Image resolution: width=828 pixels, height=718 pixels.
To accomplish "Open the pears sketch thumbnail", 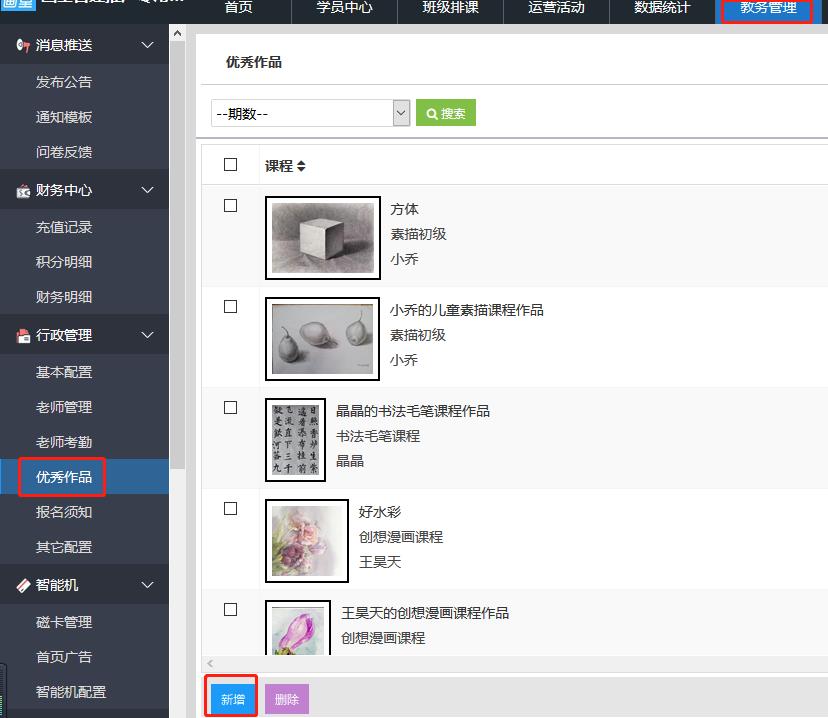I will pos(323,338).
